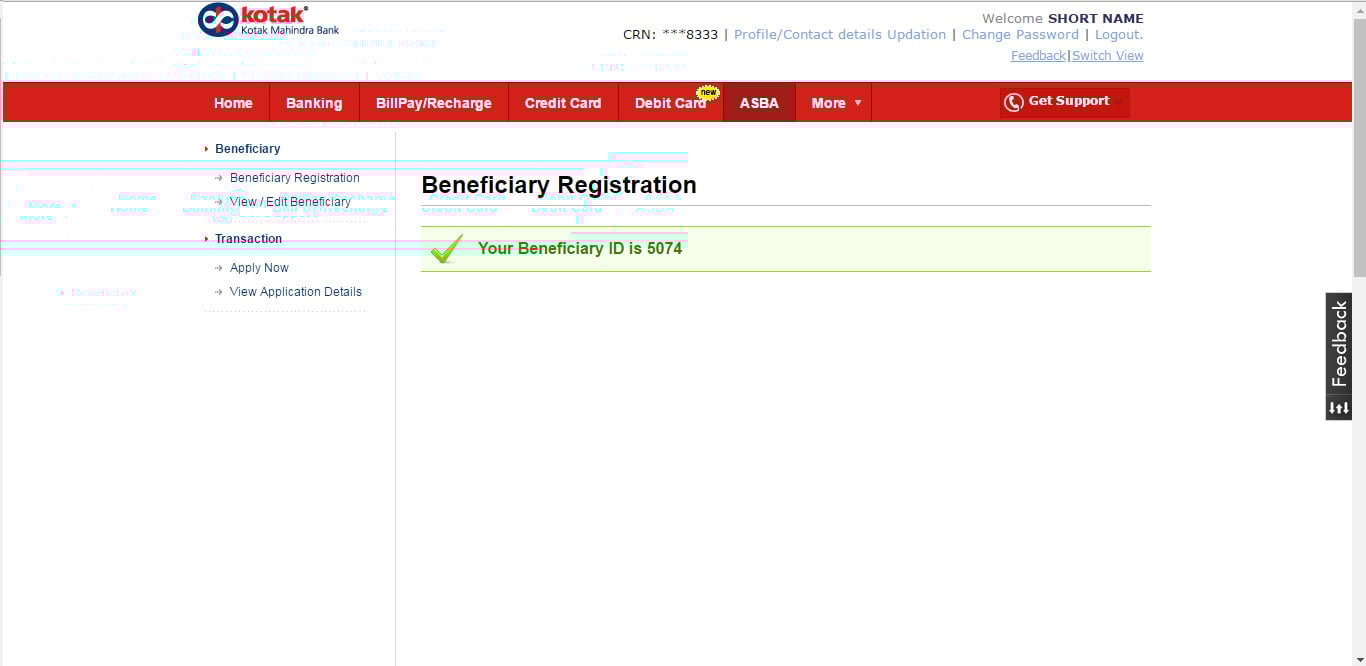The image size is (1366, 666).
Task: Open the Banking menu
Action: [x=314, y=103]
